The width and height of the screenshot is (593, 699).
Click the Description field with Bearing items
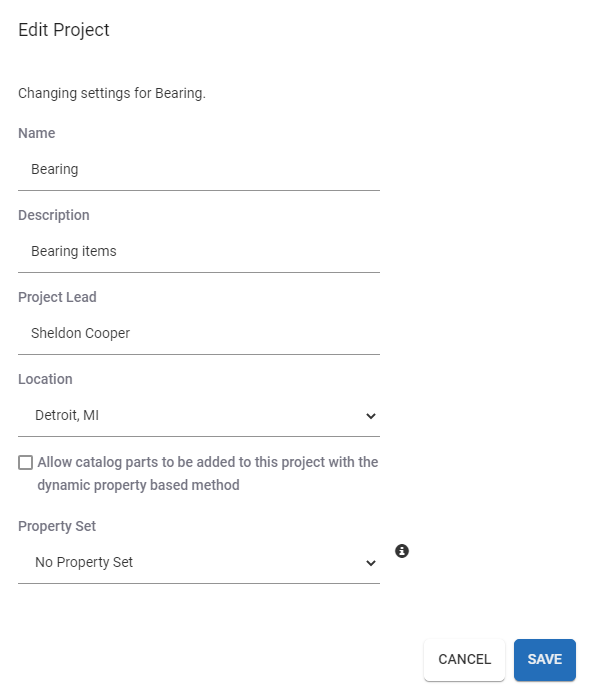[199, 251]
